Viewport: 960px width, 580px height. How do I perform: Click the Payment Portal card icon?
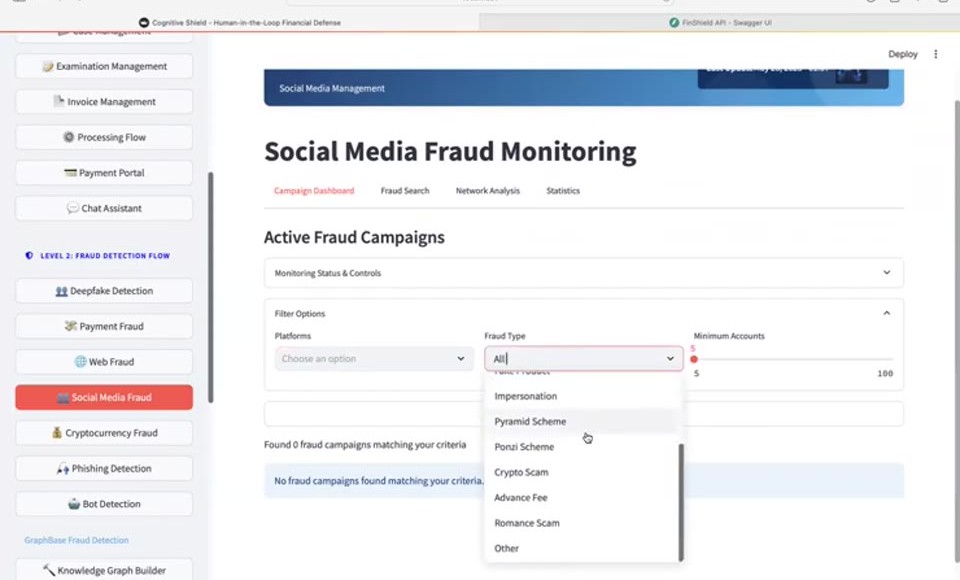coord(70,173)
